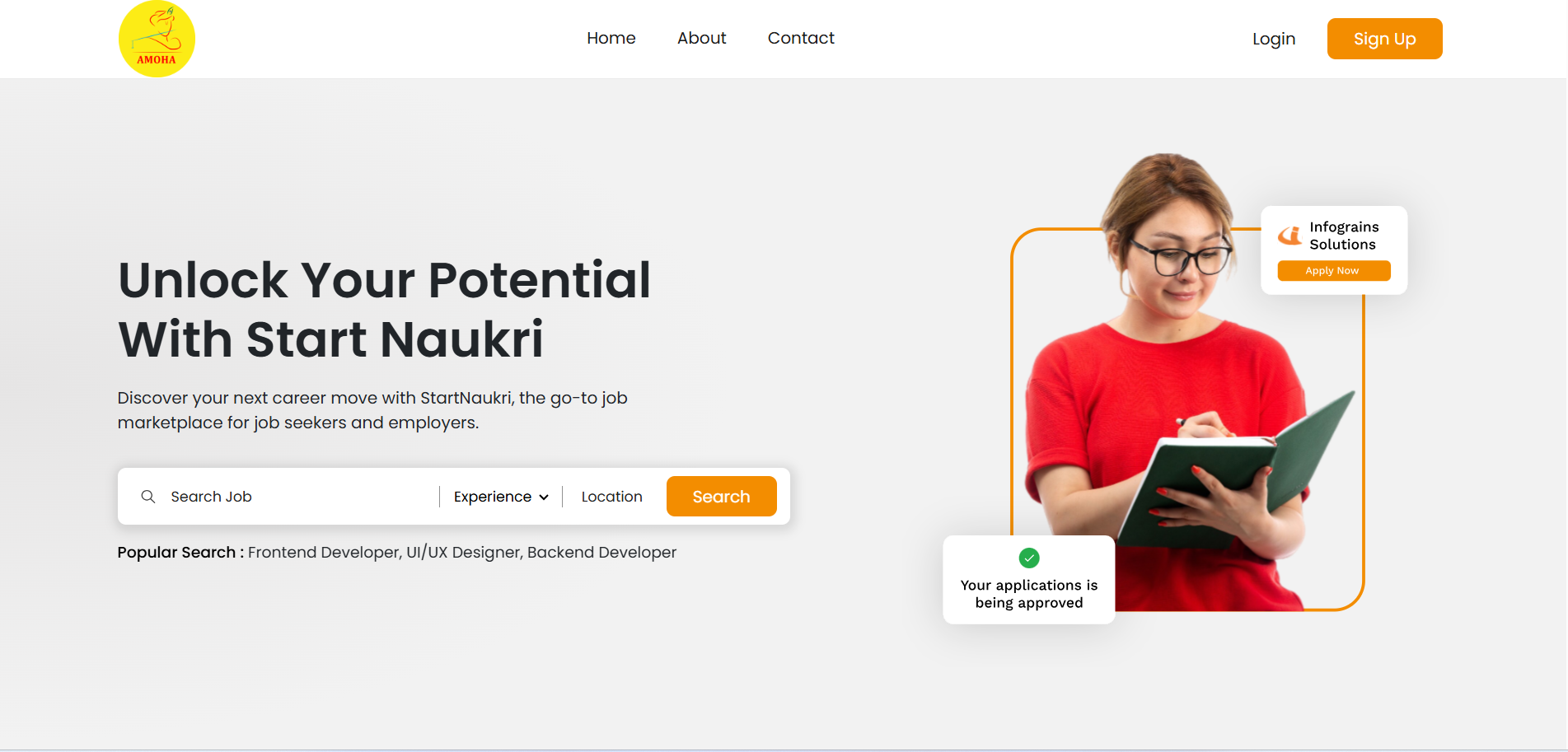1568x752 pixels.
Task: Click the Apply Now button
Action: pos(1334,271)
